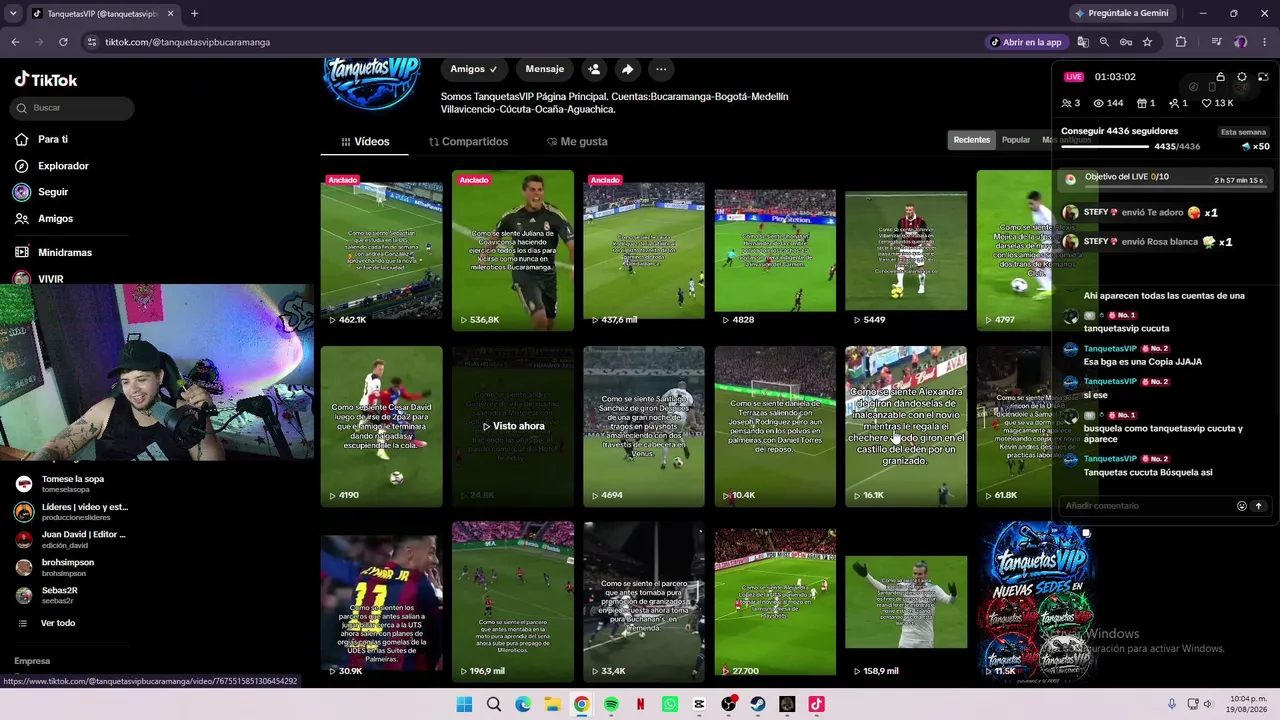Expand followed accounts with Ver todo
The height and width of the screenshot is (720, 1280).
click(x=57, y=623)
